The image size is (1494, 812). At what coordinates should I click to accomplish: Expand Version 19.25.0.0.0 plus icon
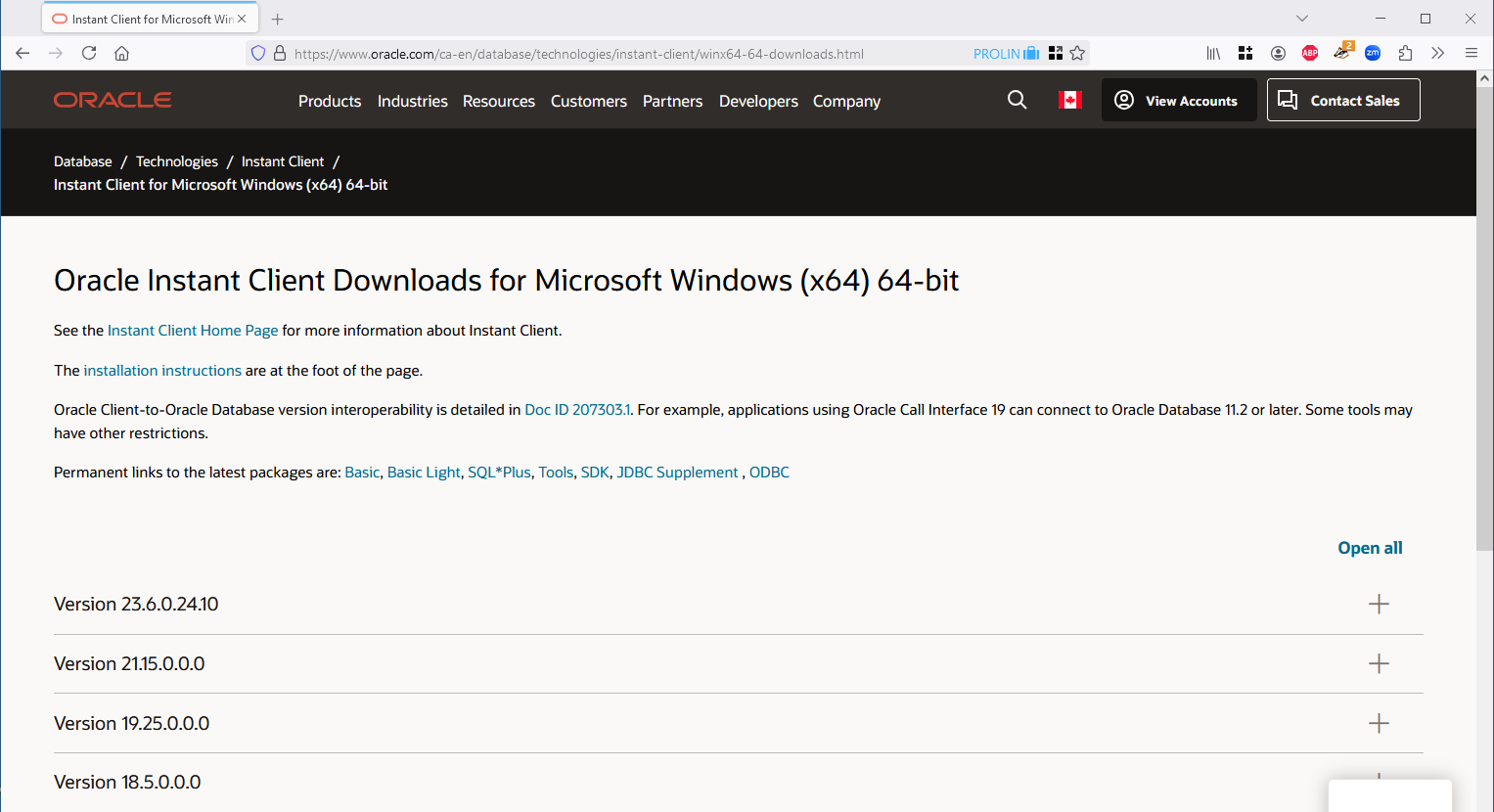click(1379, 724)
